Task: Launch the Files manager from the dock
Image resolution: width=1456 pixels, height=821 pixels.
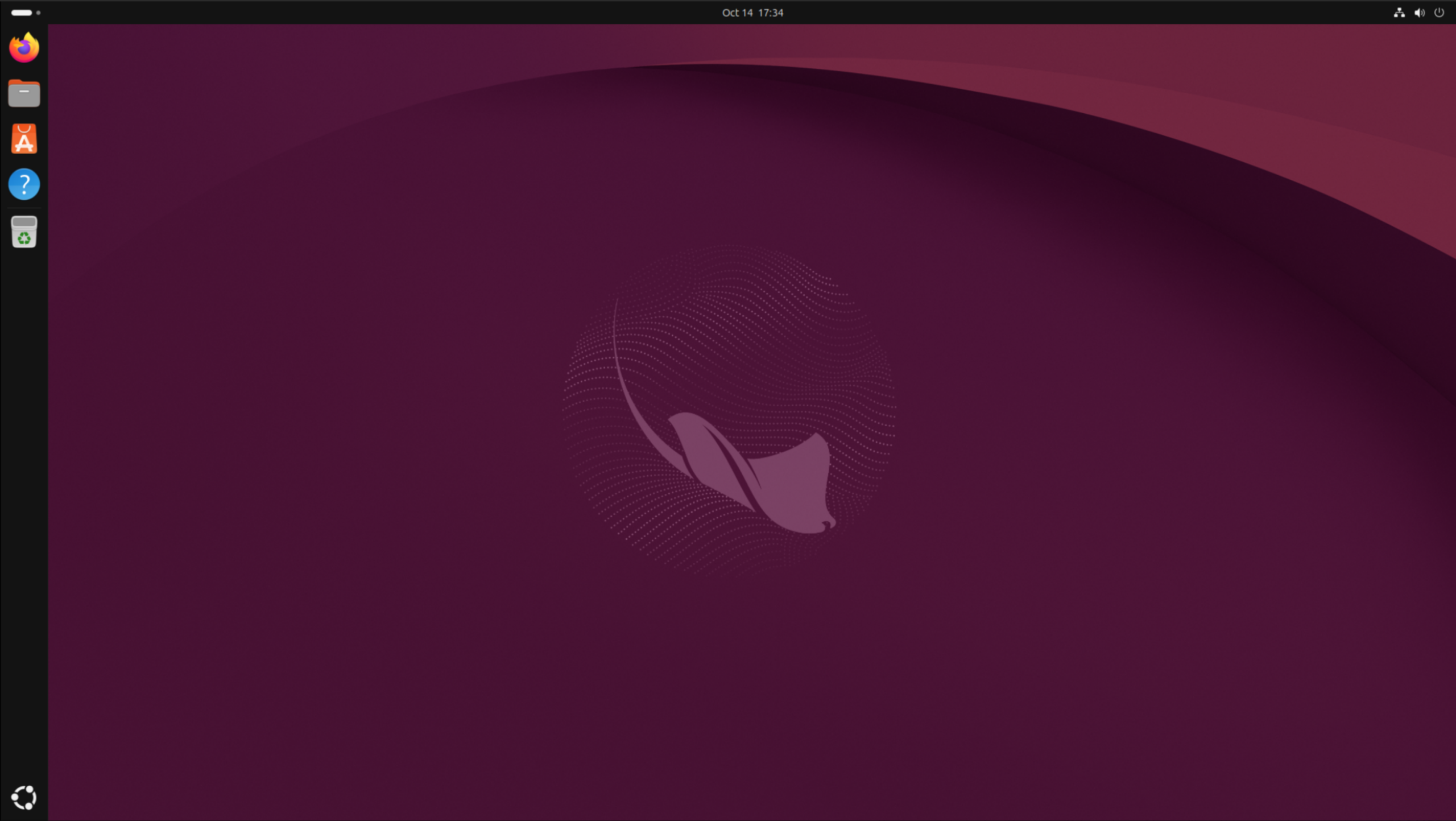Action: (24, 93)
